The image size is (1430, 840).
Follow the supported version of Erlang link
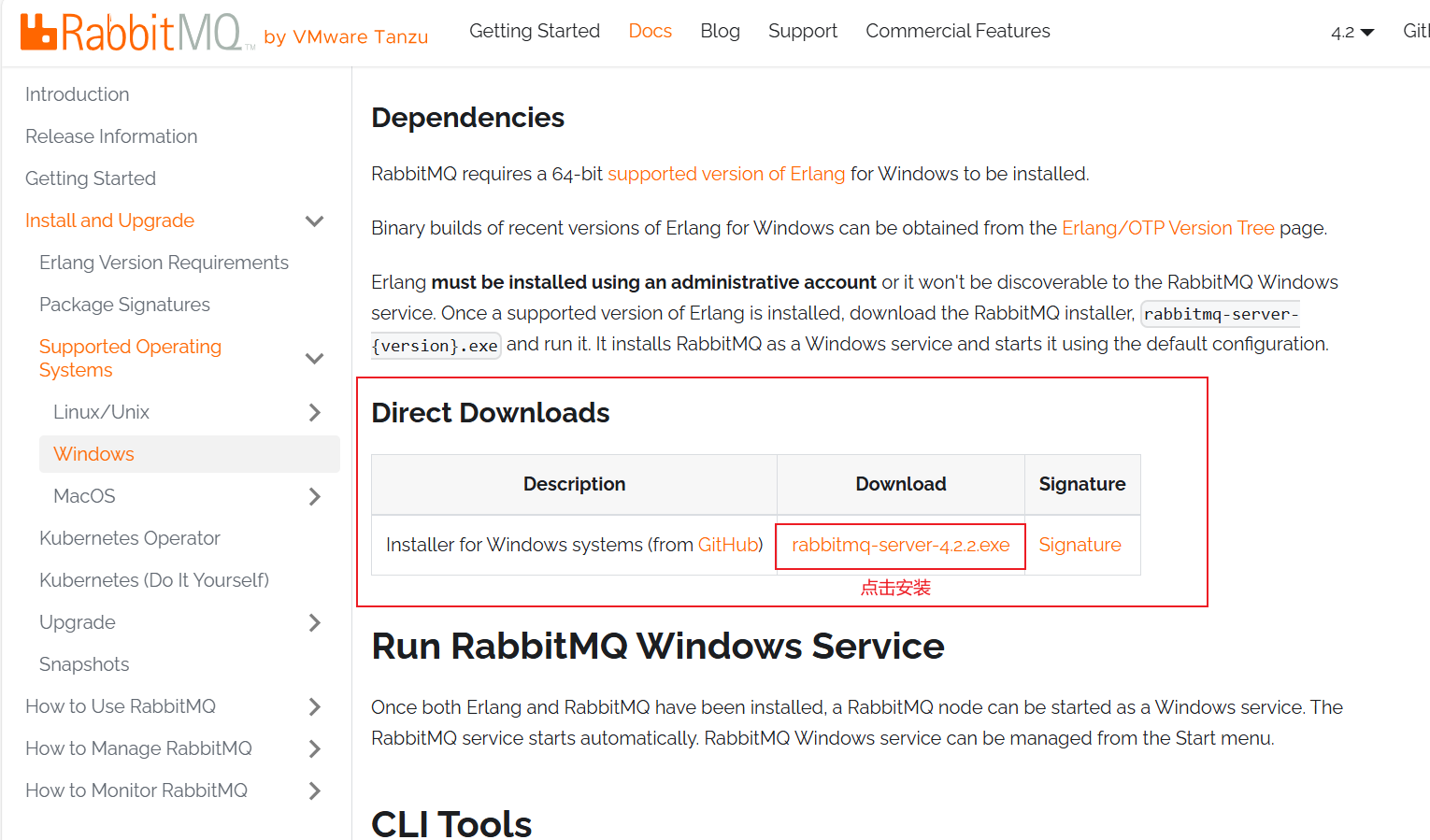tap(726, 174)
